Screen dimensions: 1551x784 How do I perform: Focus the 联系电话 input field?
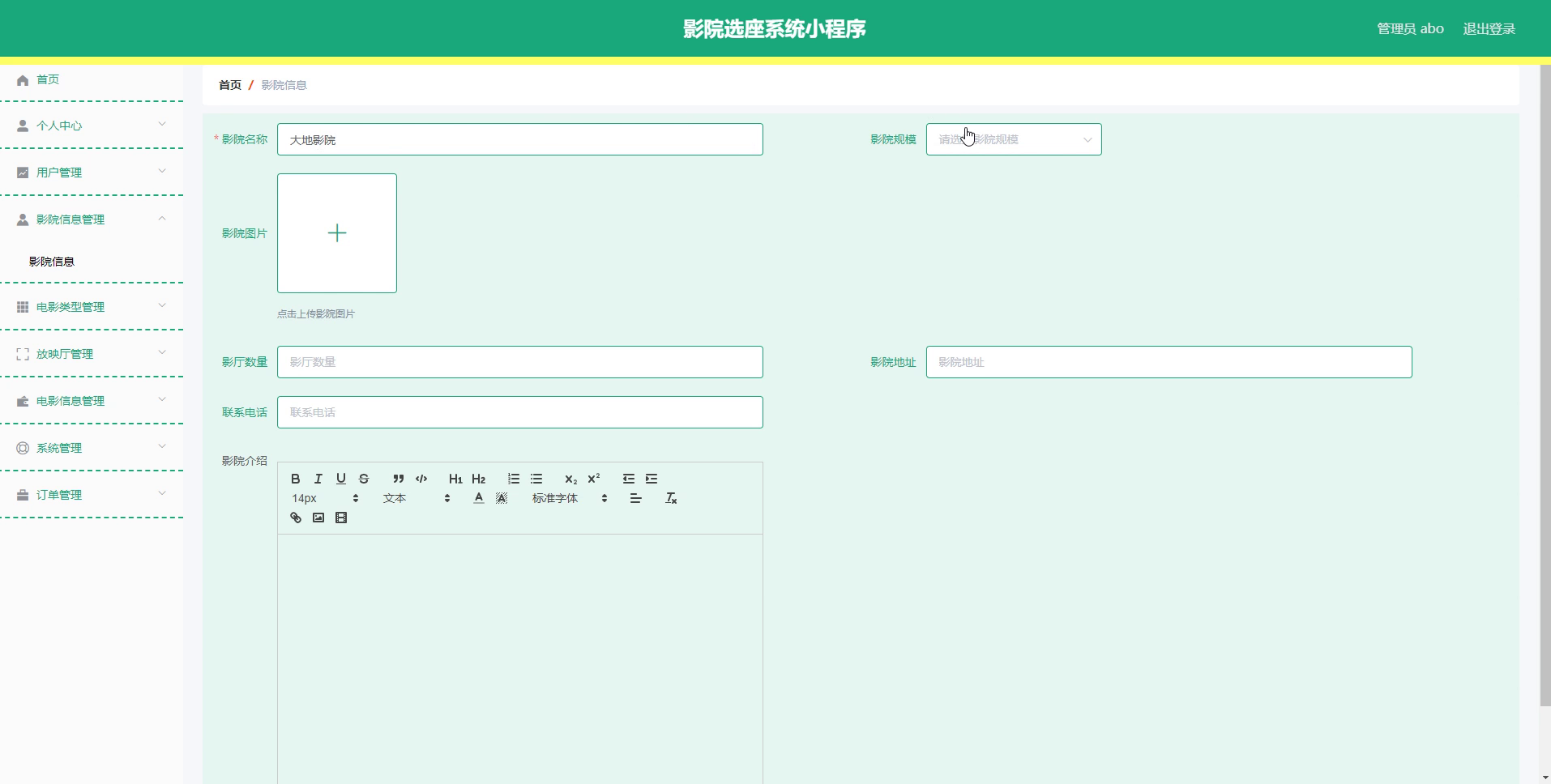click(x=520, y=412)
